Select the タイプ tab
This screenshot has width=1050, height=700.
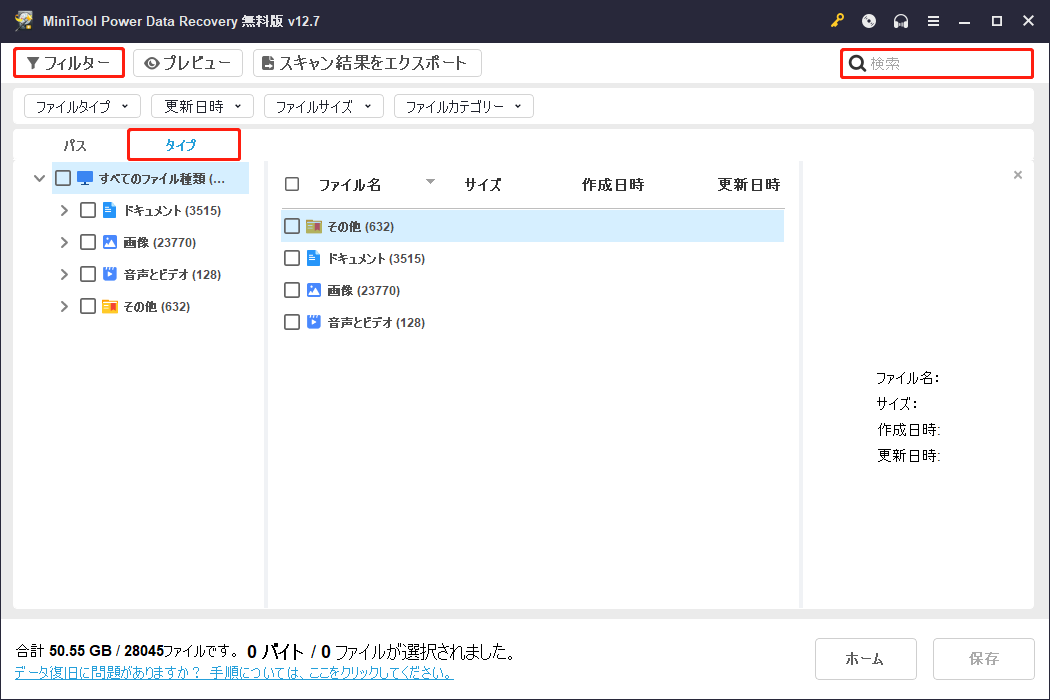(183, 144)
